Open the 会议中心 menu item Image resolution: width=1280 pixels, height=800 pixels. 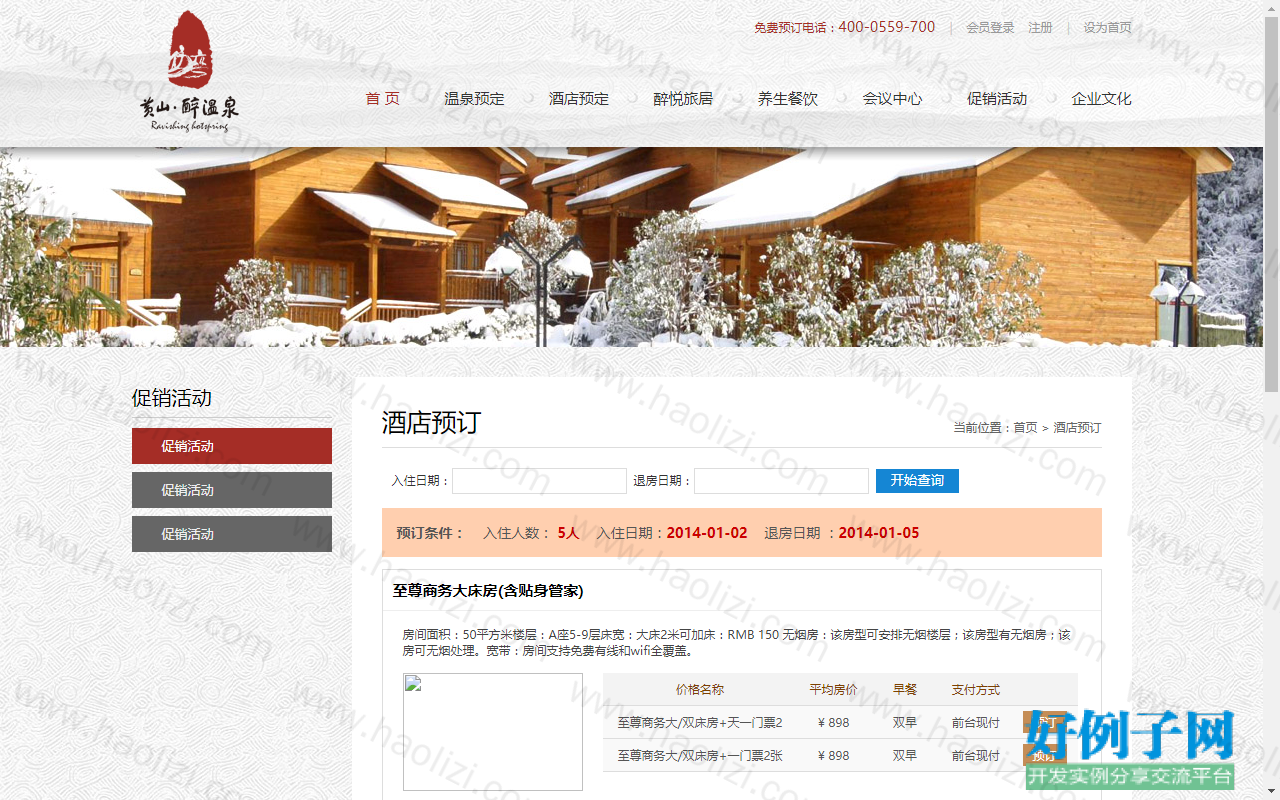893,99
